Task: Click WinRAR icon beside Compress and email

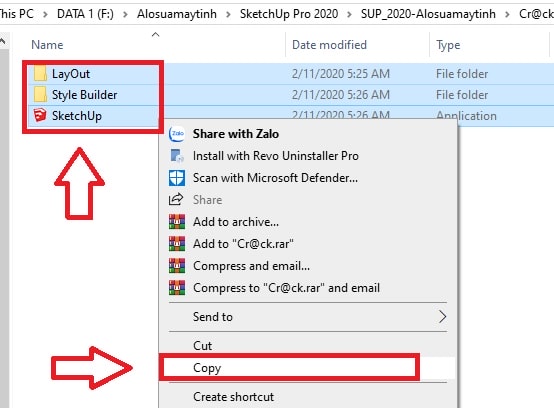Action: tap(177, 266)
